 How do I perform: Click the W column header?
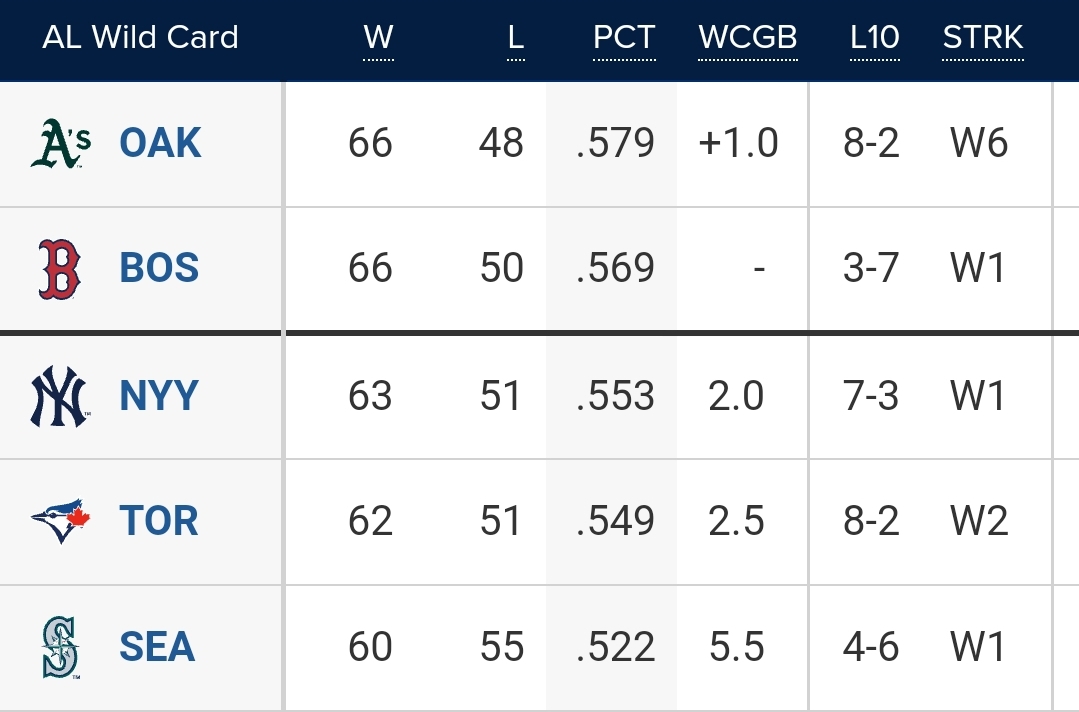378,38
